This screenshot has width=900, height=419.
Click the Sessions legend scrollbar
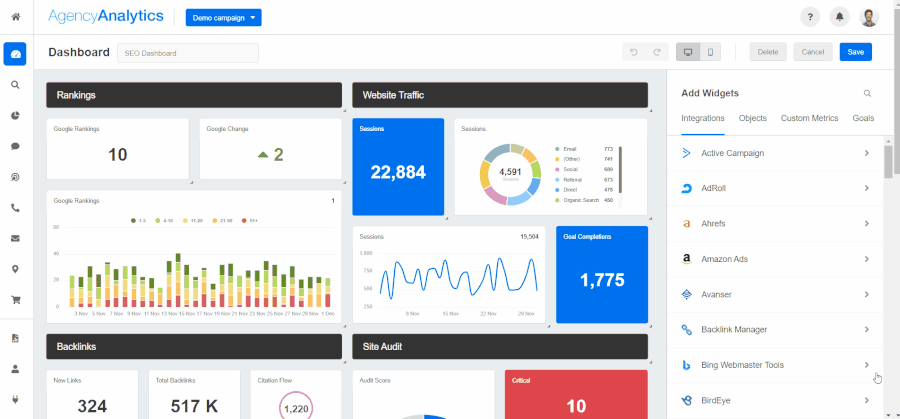tap(620, 170)
